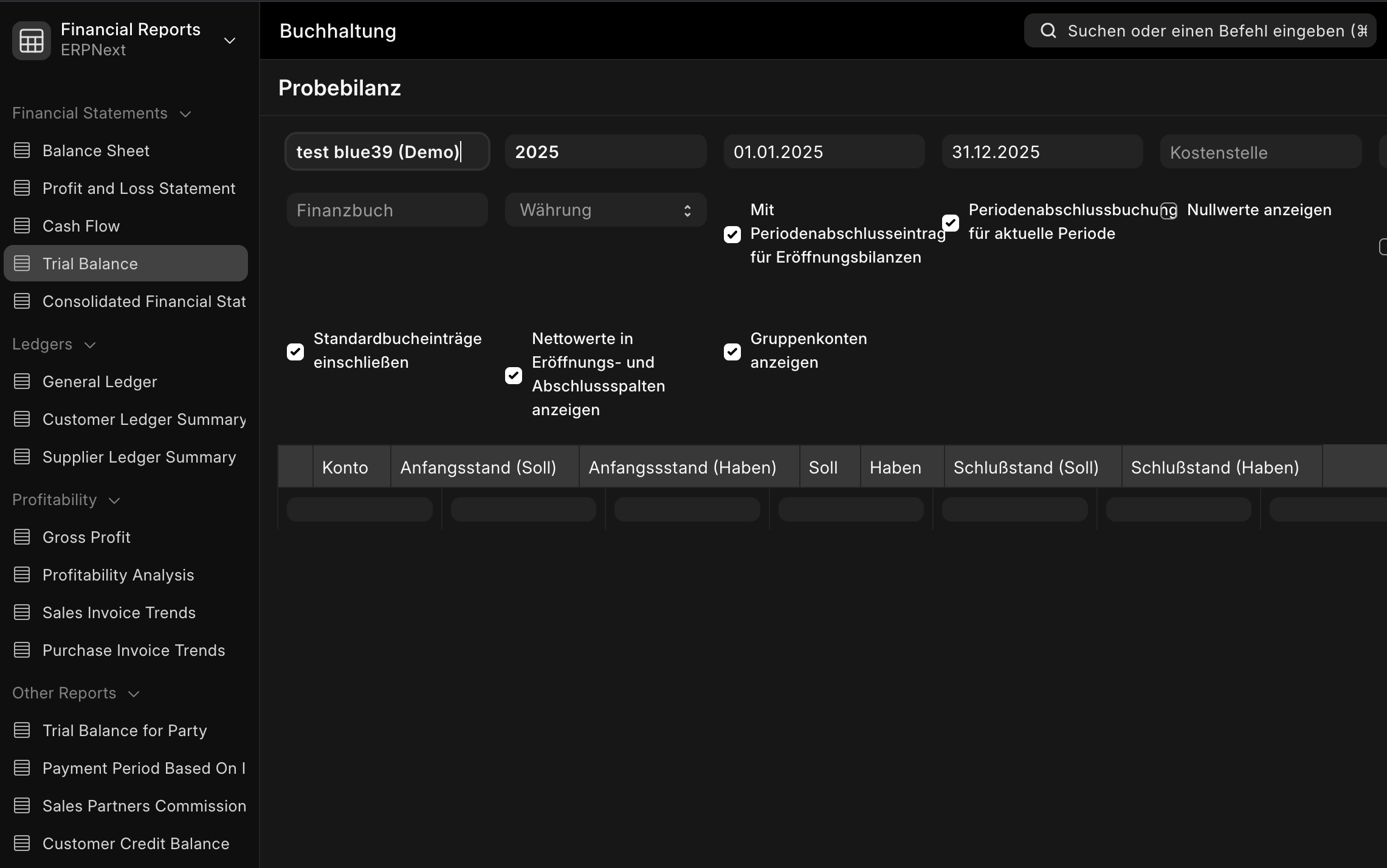Collapse the Financial Statements section
The image size is (1387, 868).
coord(185,114)
